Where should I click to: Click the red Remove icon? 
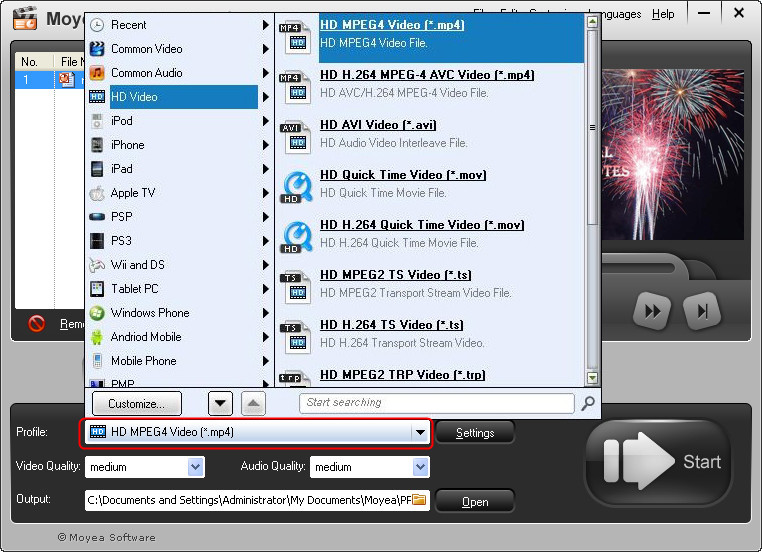pyautogui.click(x=37, y=323)
